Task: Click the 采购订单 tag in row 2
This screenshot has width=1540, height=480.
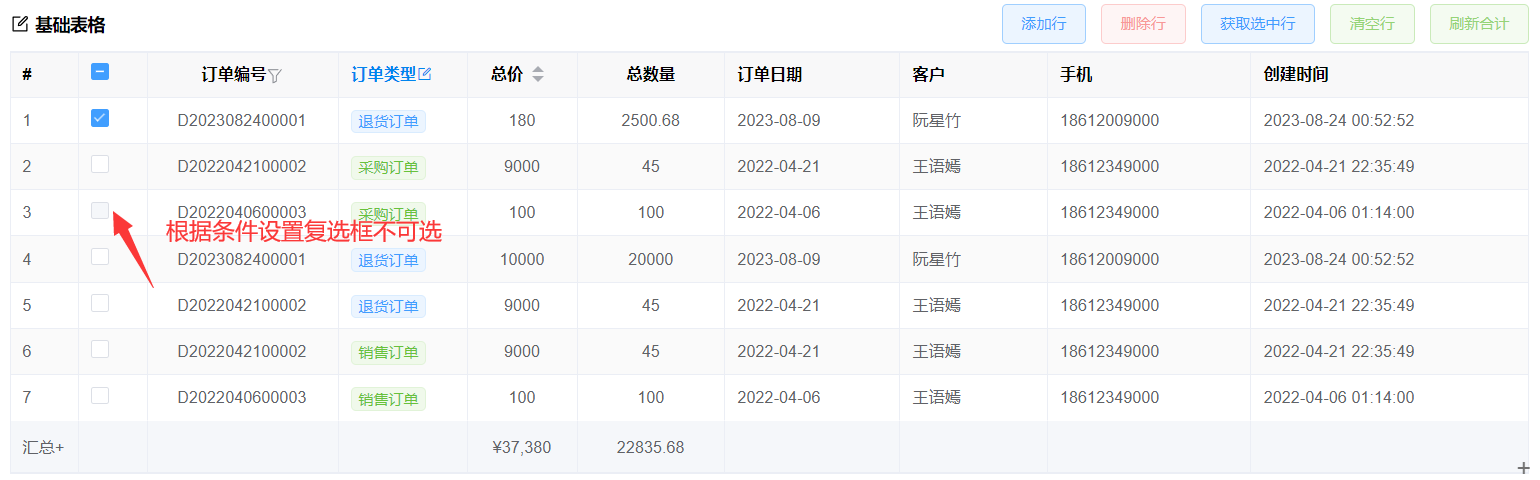Action: point(388,167)
